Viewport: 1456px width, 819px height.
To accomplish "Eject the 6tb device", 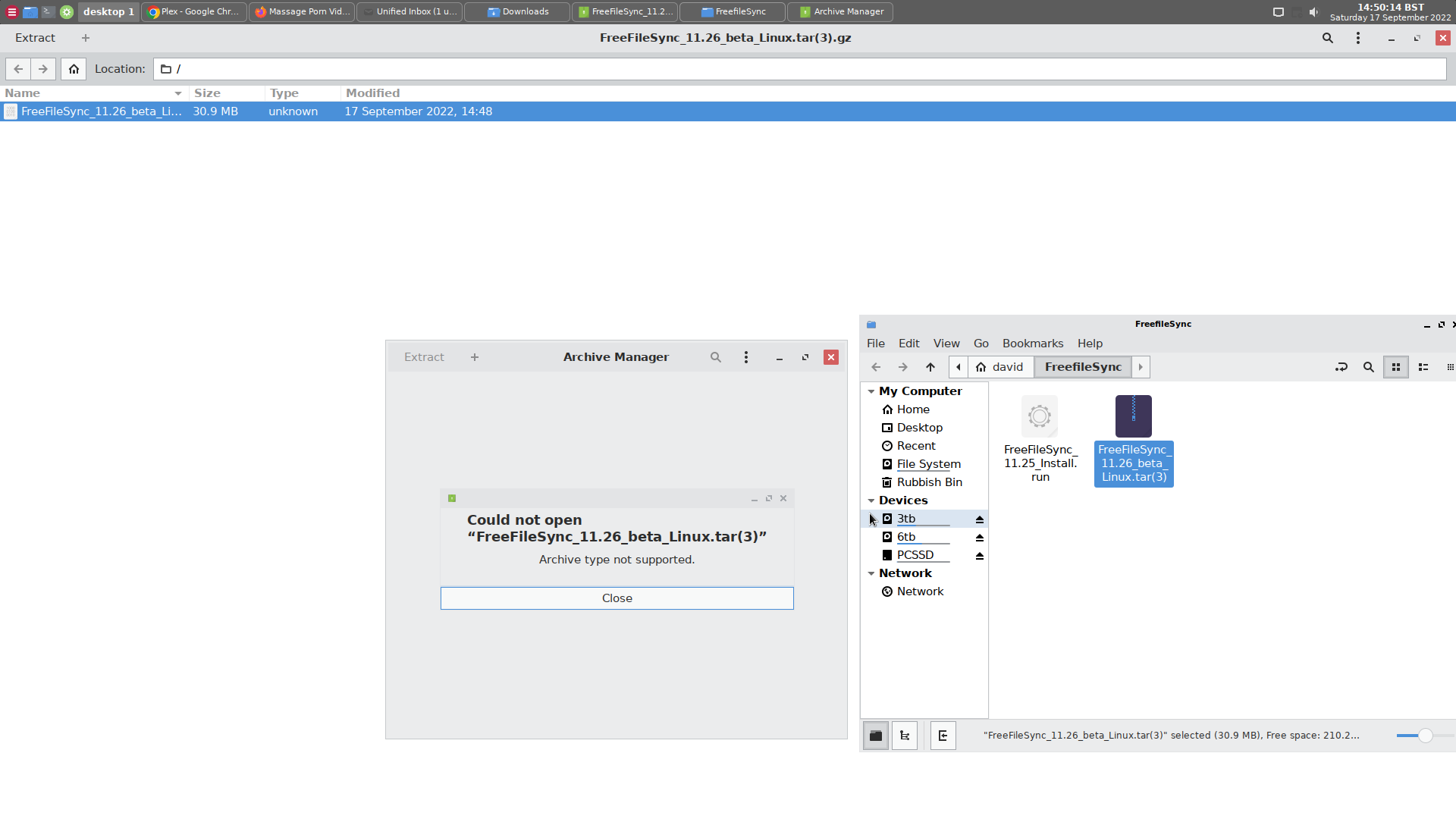I will click(980, 537).
